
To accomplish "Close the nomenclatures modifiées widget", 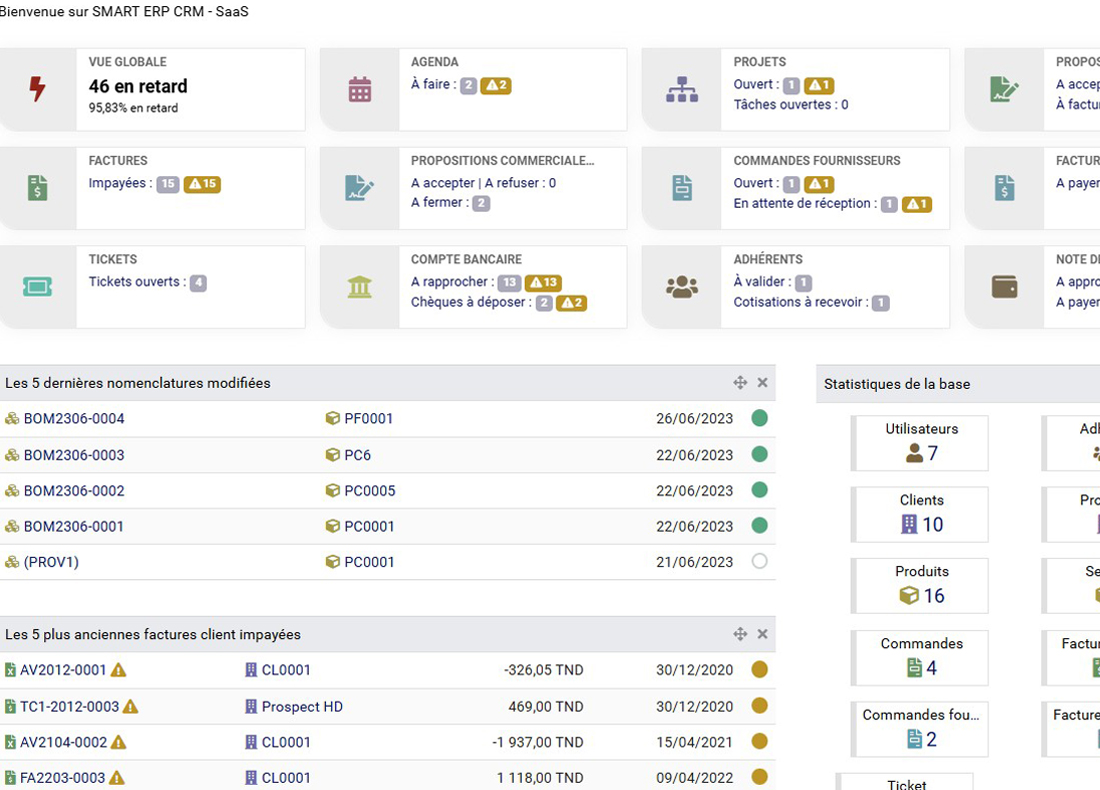I will coord(762,383).
